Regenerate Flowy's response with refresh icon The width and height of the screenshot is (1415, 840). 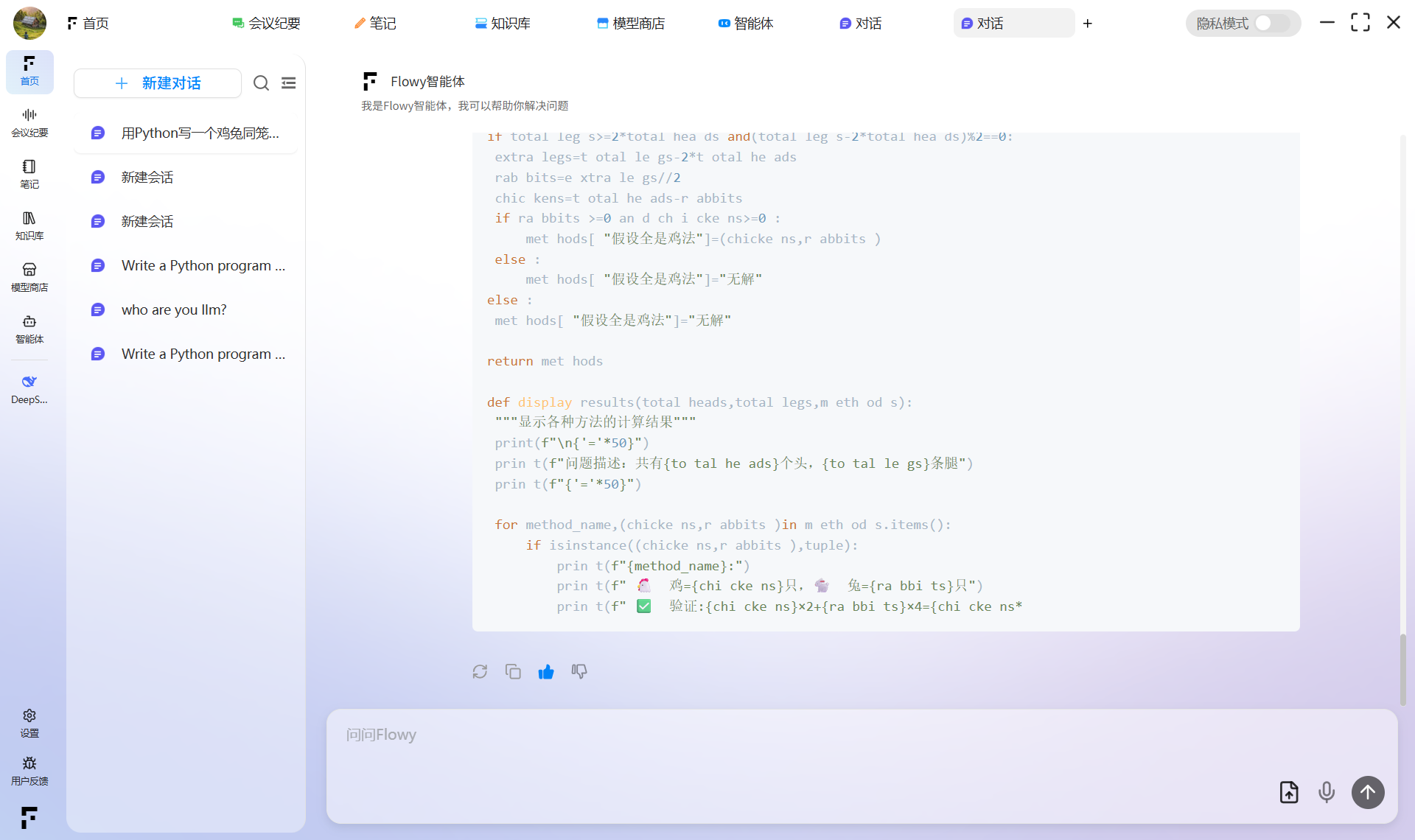480,671
